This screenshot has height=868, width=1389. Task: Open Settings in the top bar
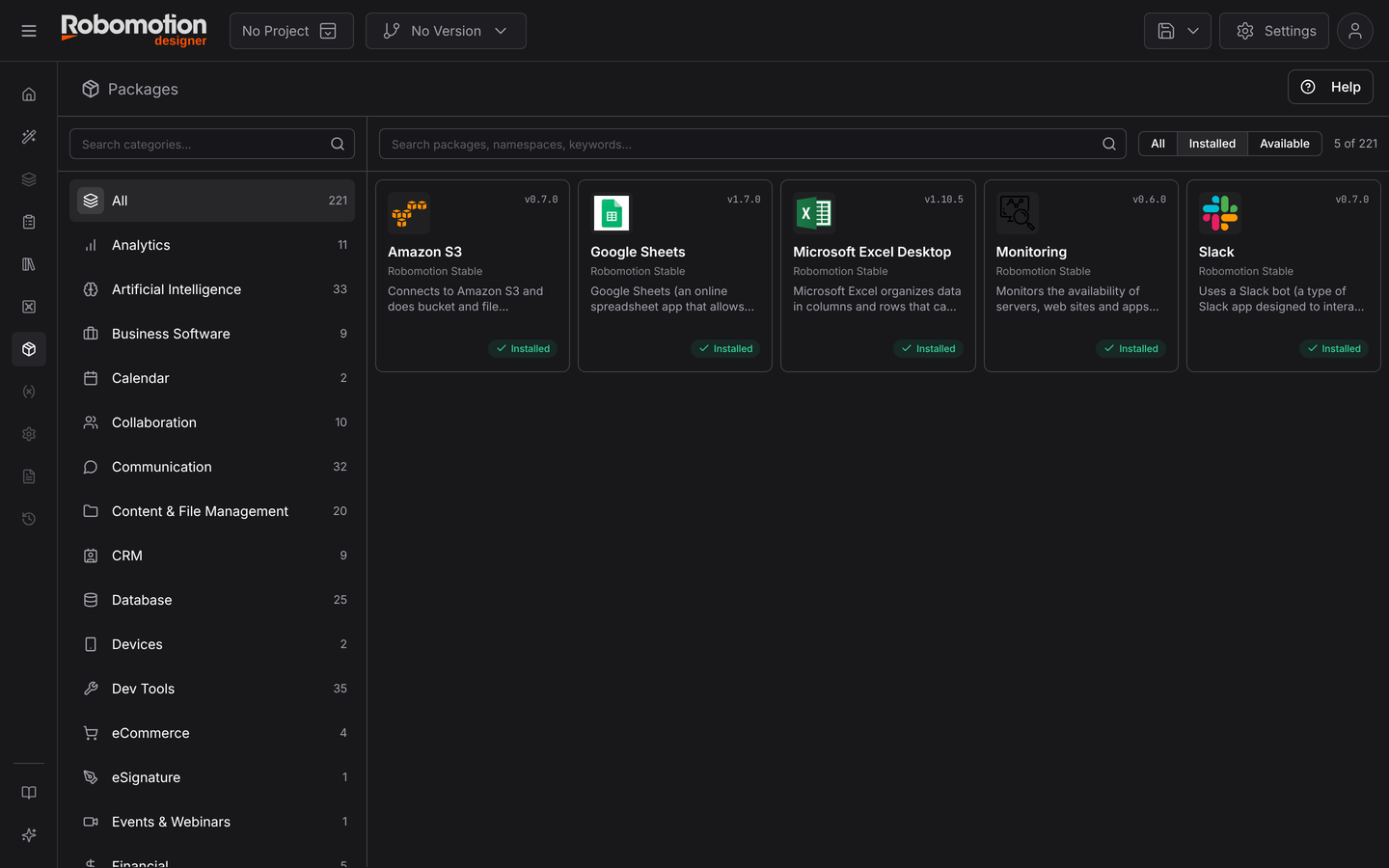tap(1274, 31)
